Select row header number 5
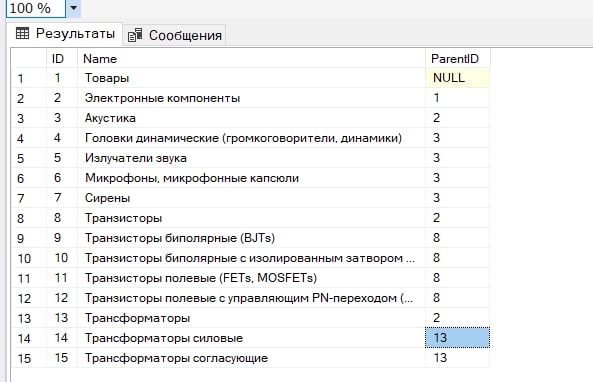Screen dimensions: 593x382 click(x=29, y=158)
